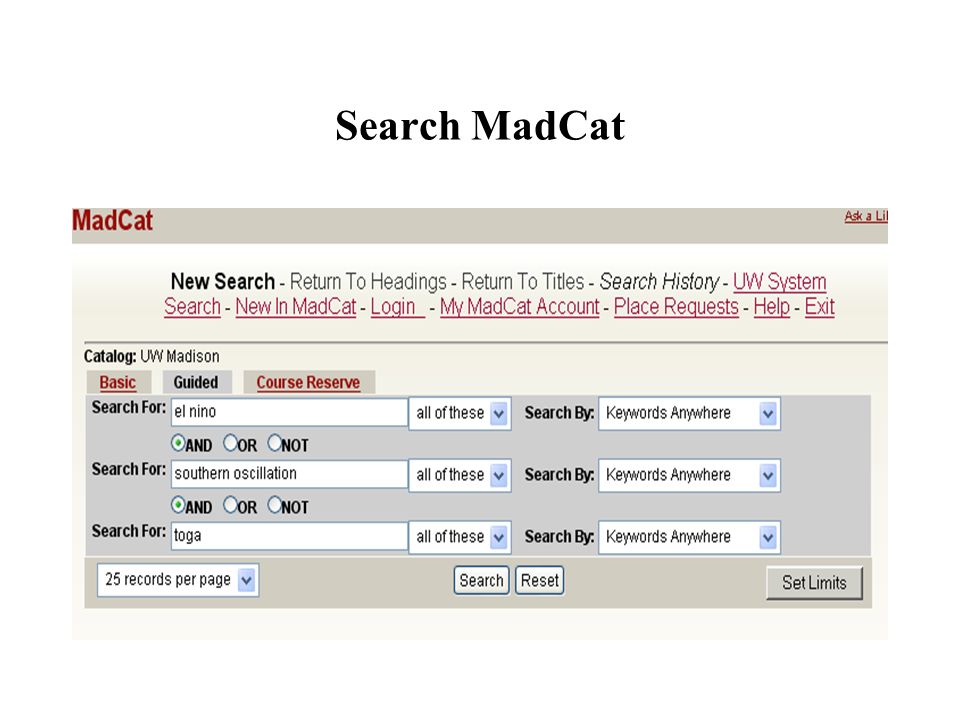The height and width of the screenshot is (720, 960).
Task: Click the Search button
Action: pyautogui.click(x=481, y=580)
